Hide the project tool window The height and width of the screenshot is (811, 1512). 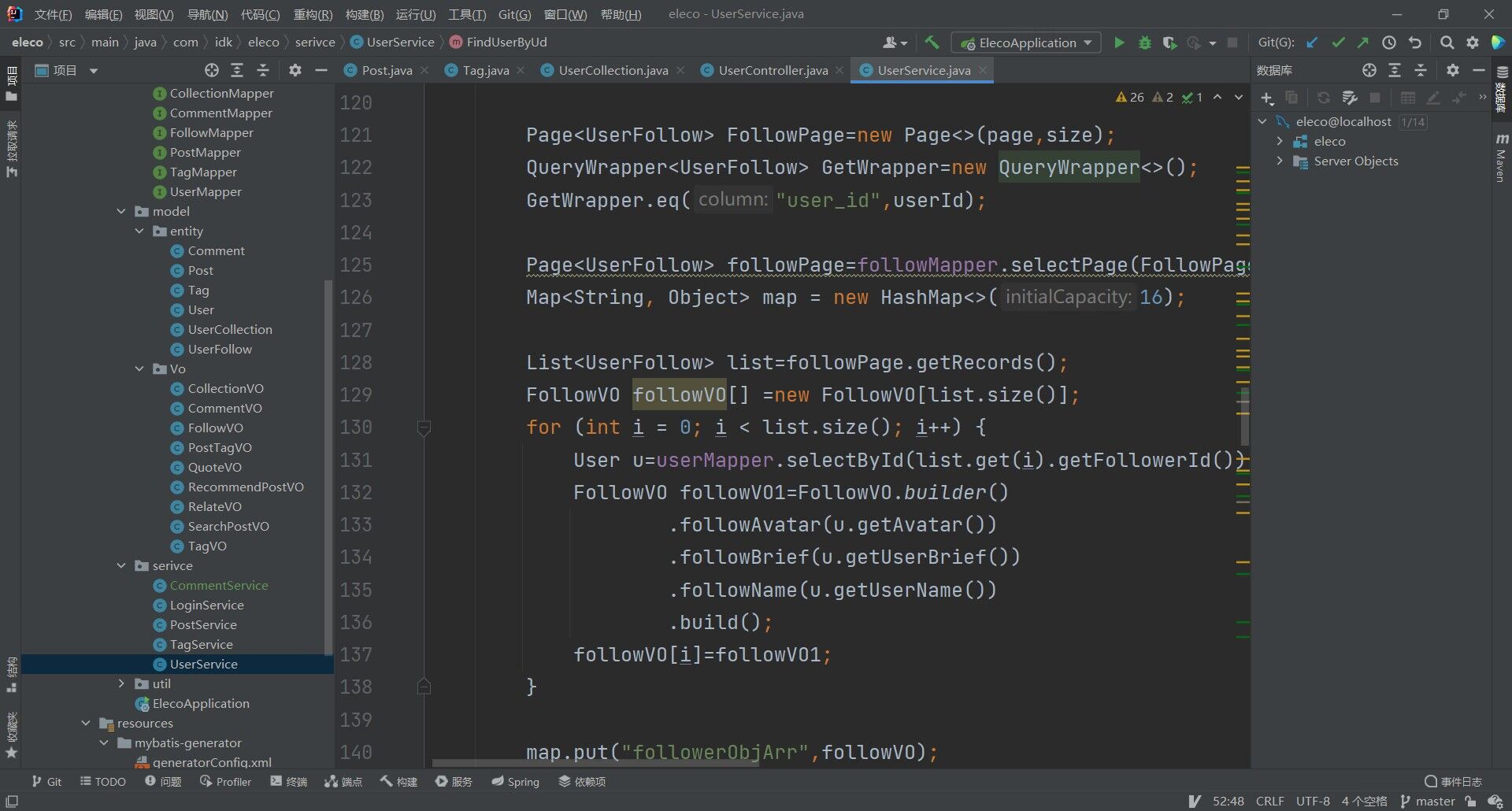click(321, 70)
